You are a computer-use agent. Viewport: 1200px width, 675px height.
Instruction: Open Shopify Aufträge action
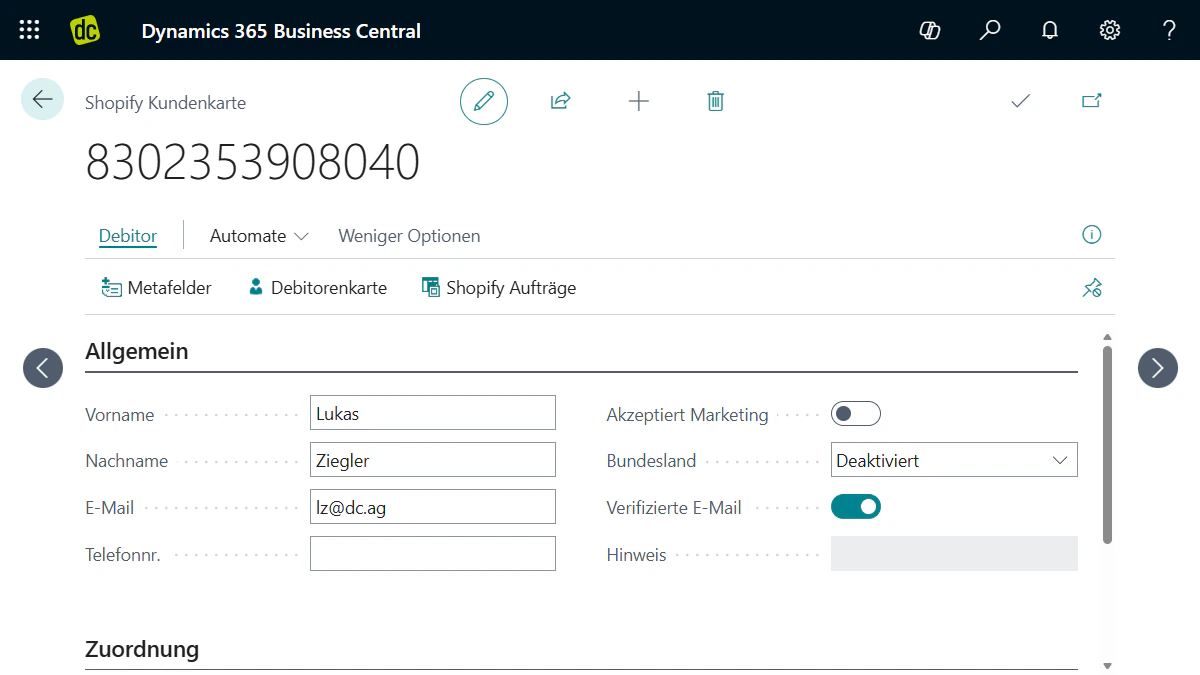point(498,288)
